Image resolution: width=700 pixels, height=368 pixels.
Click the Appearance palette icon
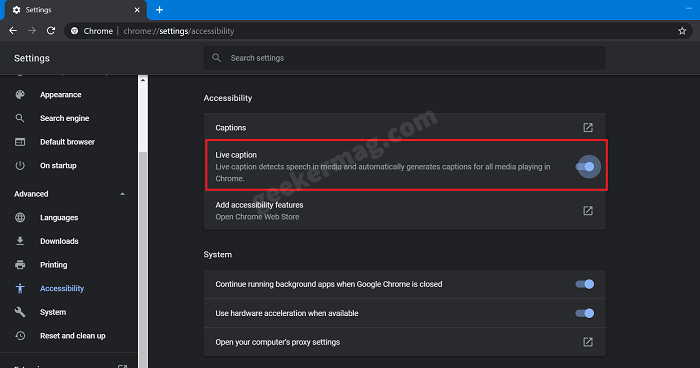pos(20,95)
